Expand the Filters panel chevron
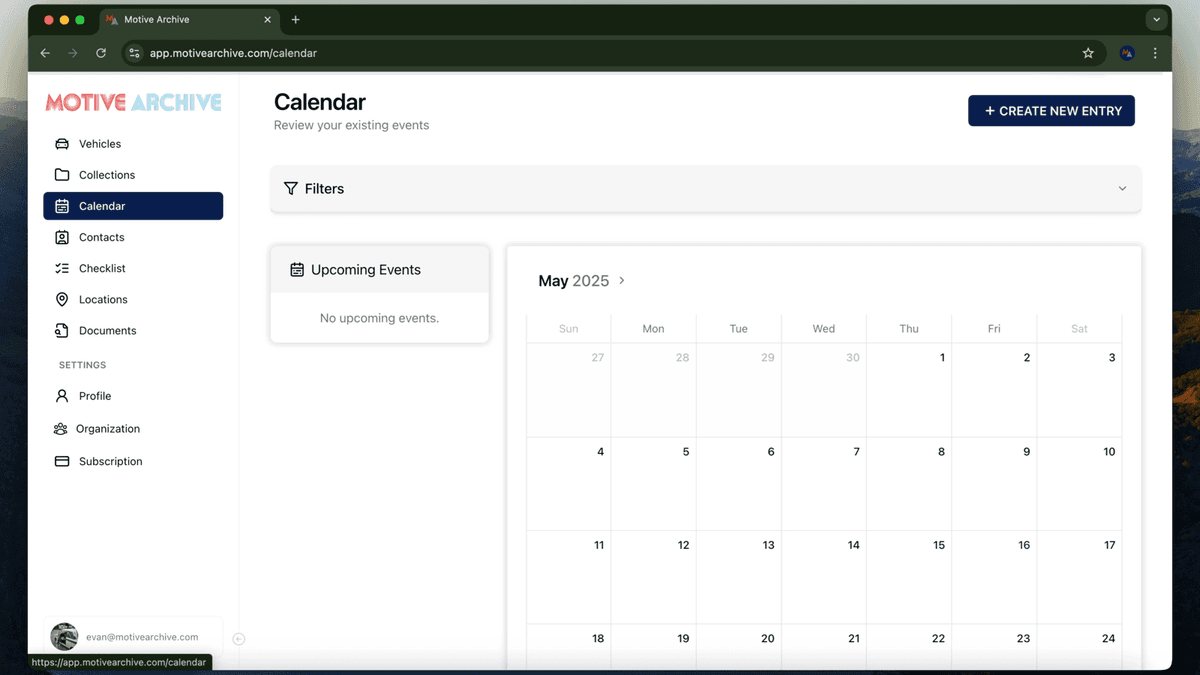1200x675 pixels. (1122, 189)
